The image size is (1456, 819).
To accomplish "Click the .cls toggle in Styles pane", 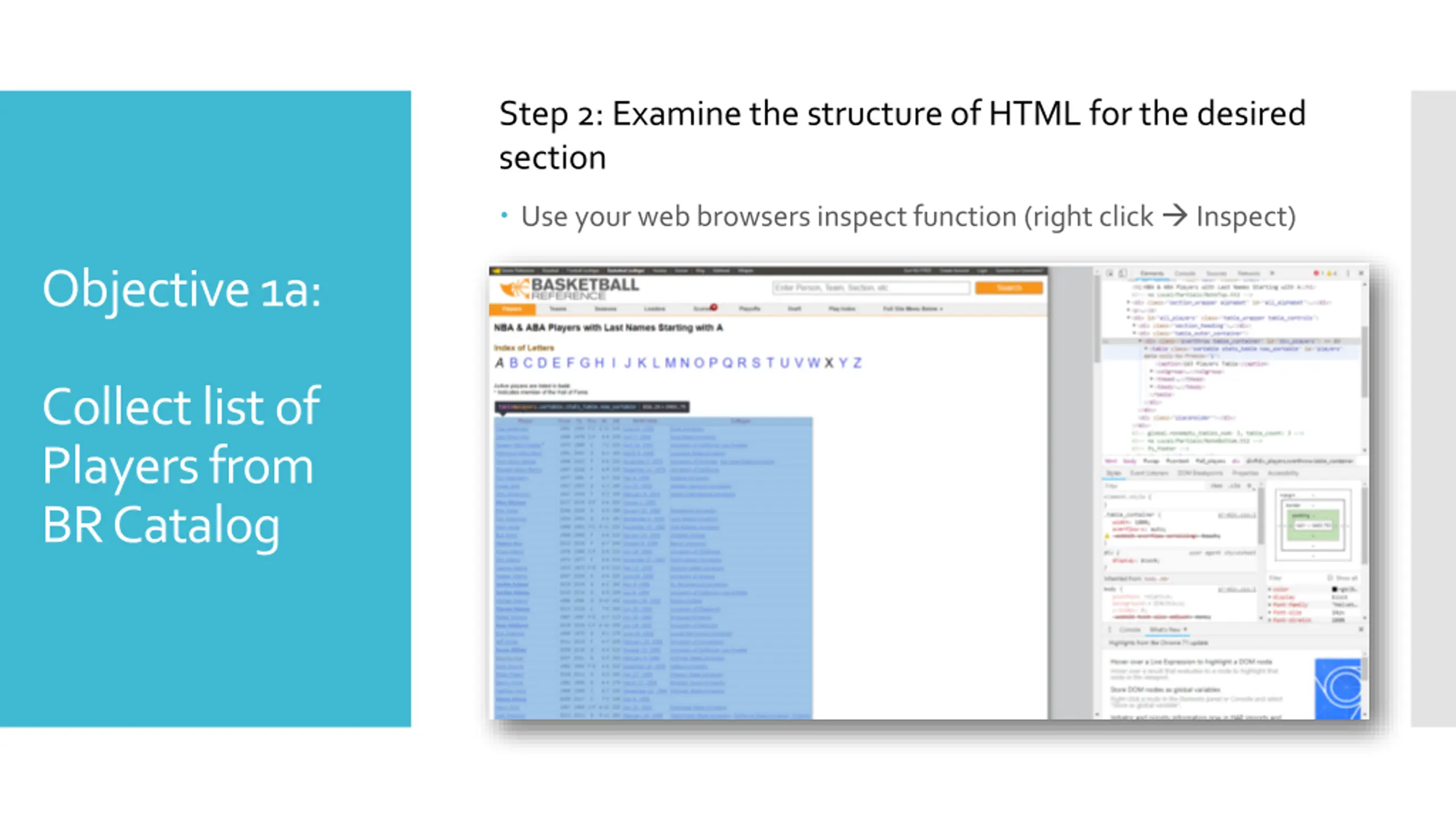I will (1234, 486).
